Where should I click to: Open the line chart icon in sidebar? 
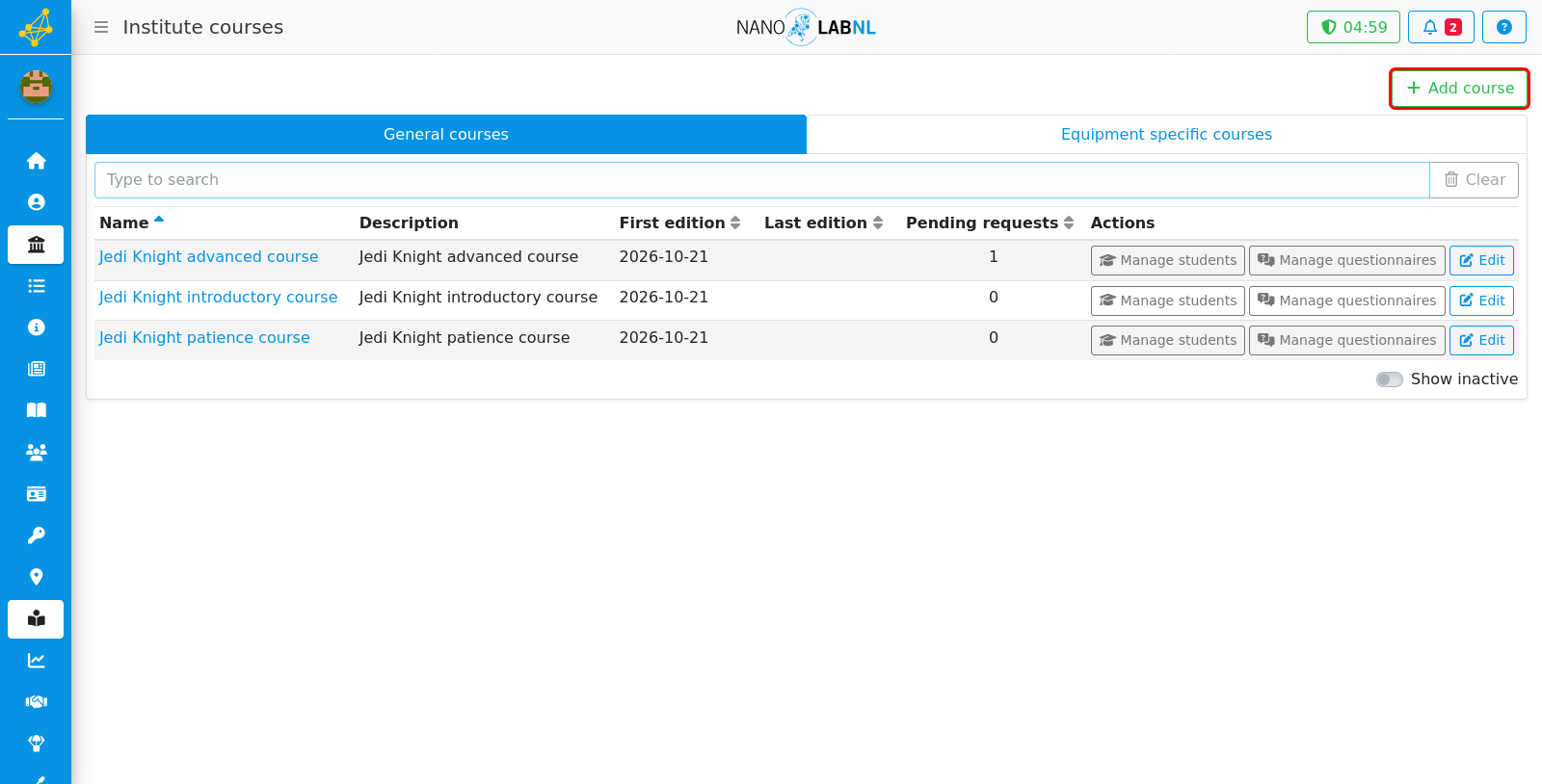point(36,661)
